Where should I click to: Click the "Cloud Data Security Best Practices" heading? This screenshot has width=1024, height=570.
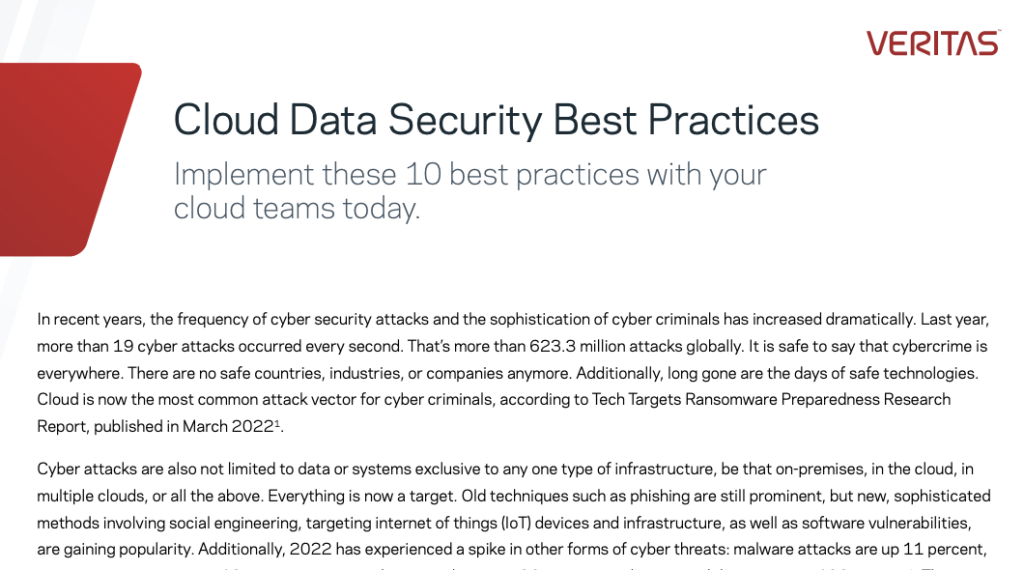tap(496, 121)
